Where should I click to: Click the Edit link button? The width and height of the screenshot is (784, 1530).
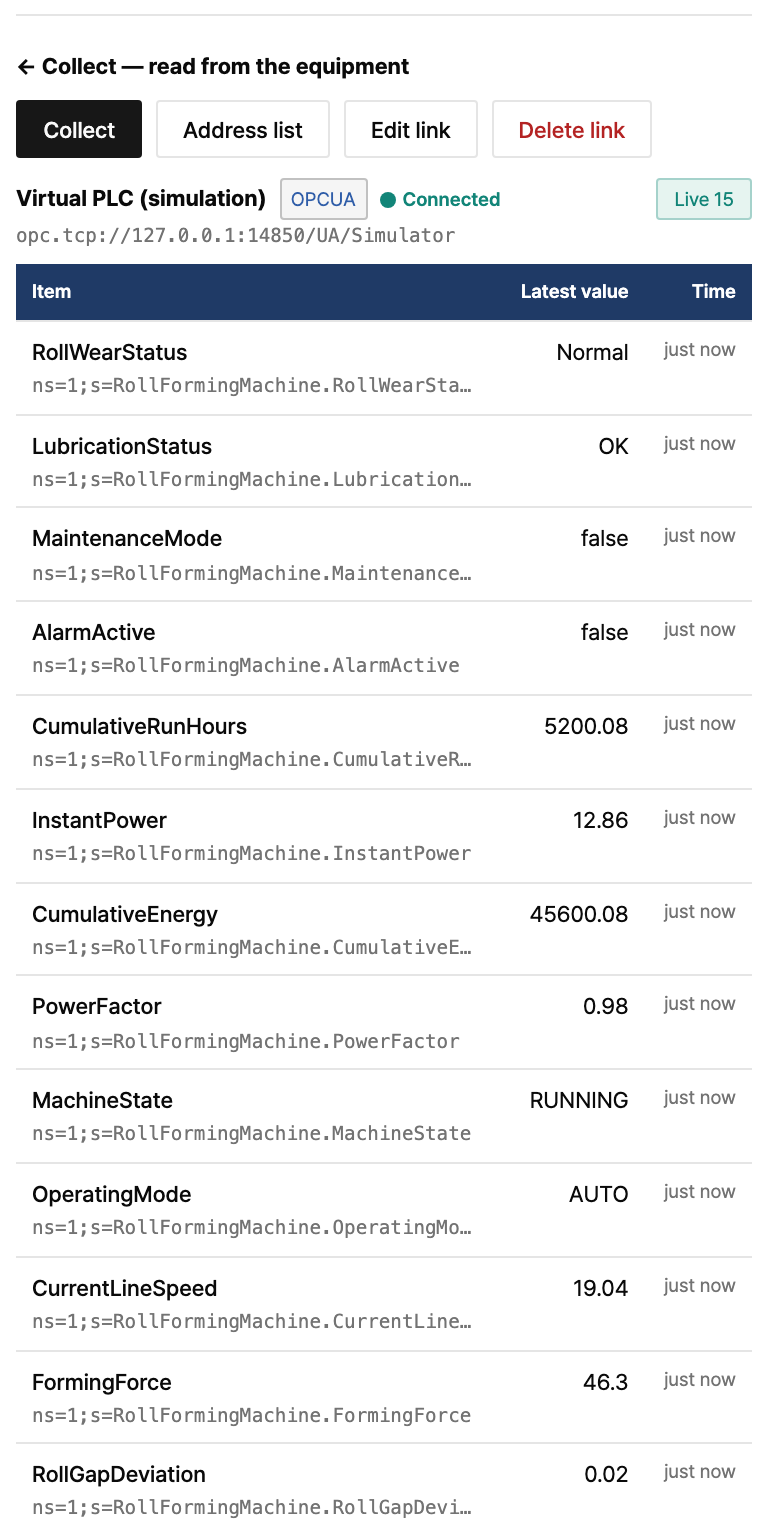tap(411, 129)
